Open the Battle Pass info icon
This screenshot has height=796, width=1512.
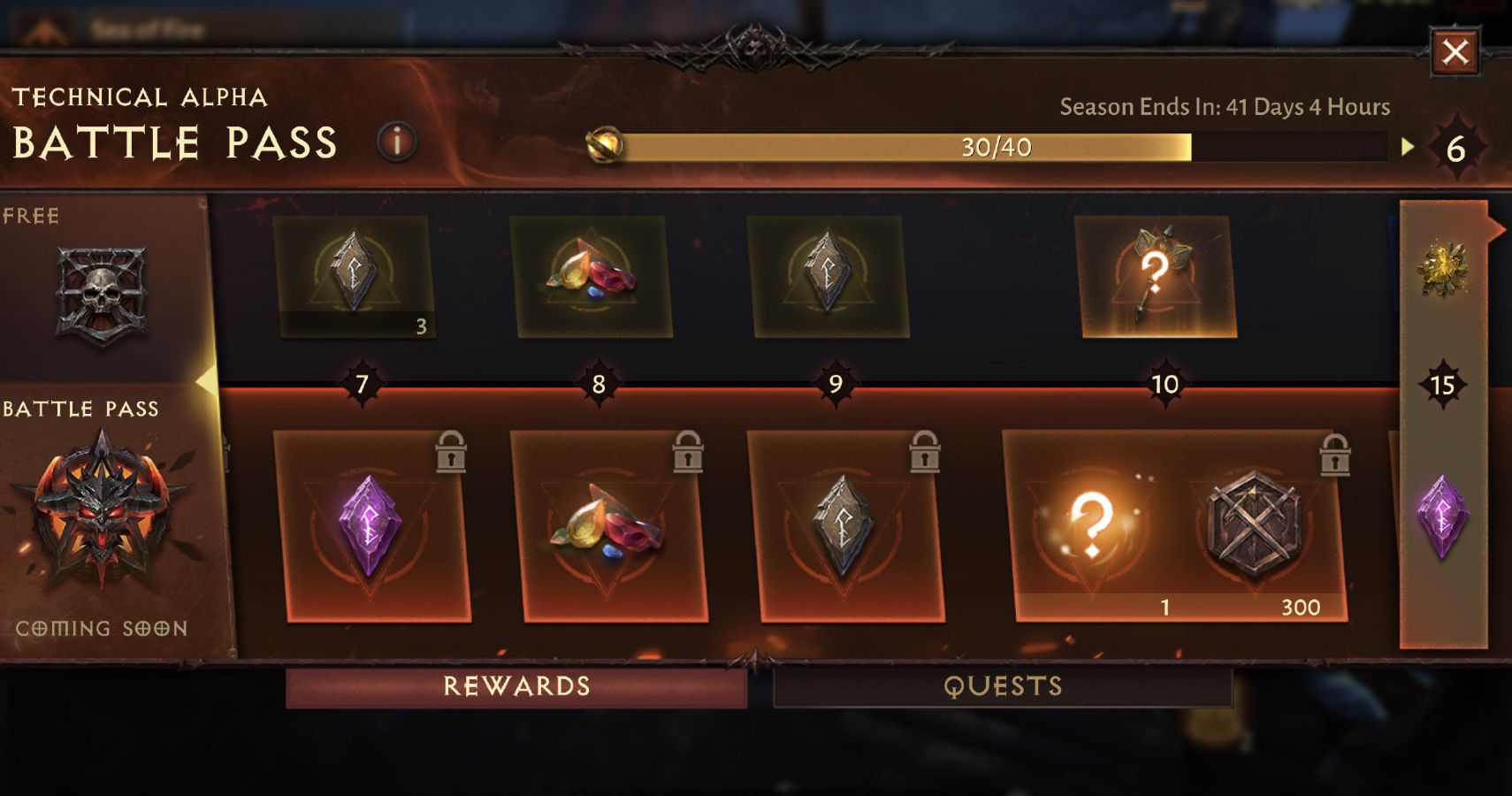pyautogui.click(x=397, y=142)
